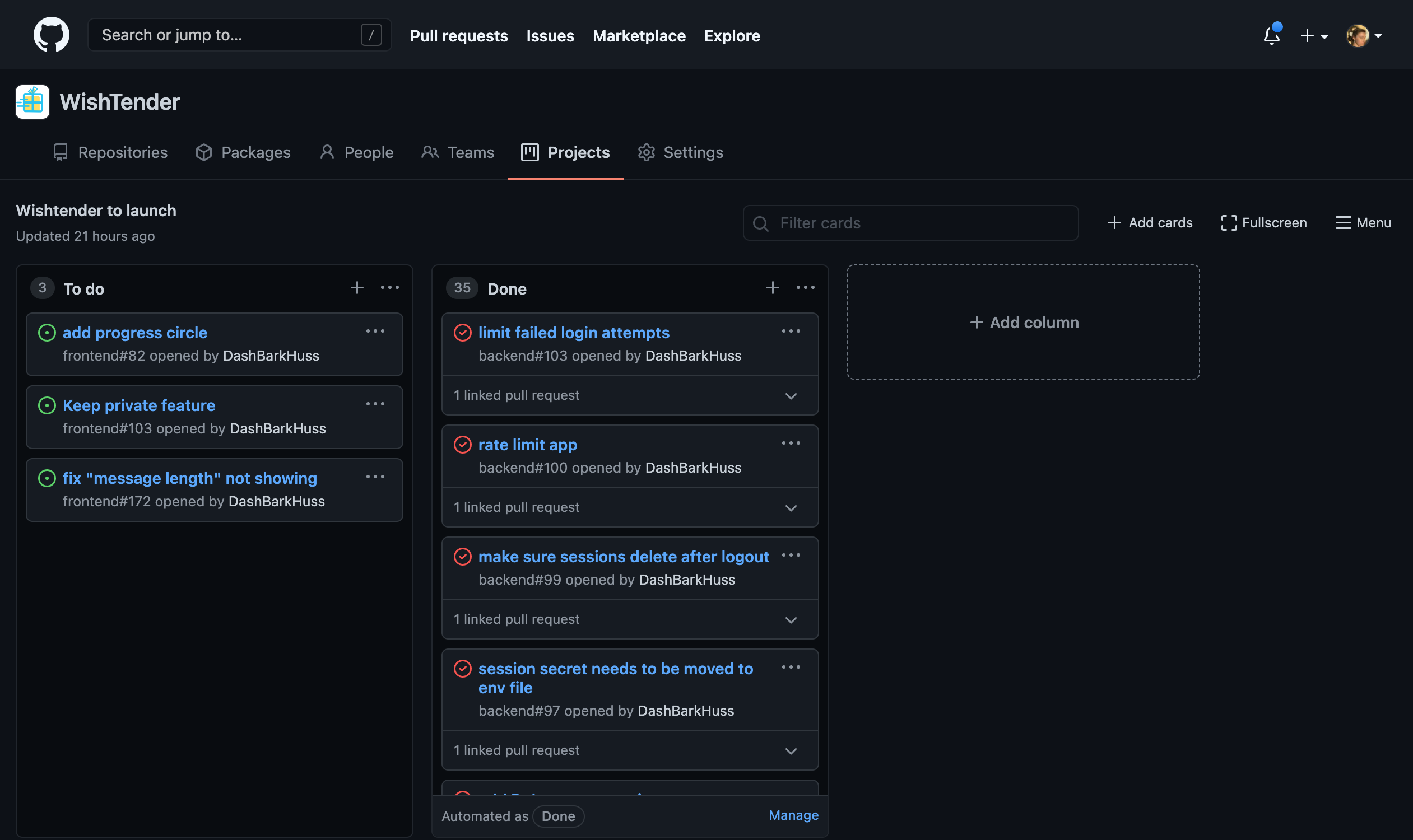
Task: Open options for fix message length card
Action: (375, 477)
